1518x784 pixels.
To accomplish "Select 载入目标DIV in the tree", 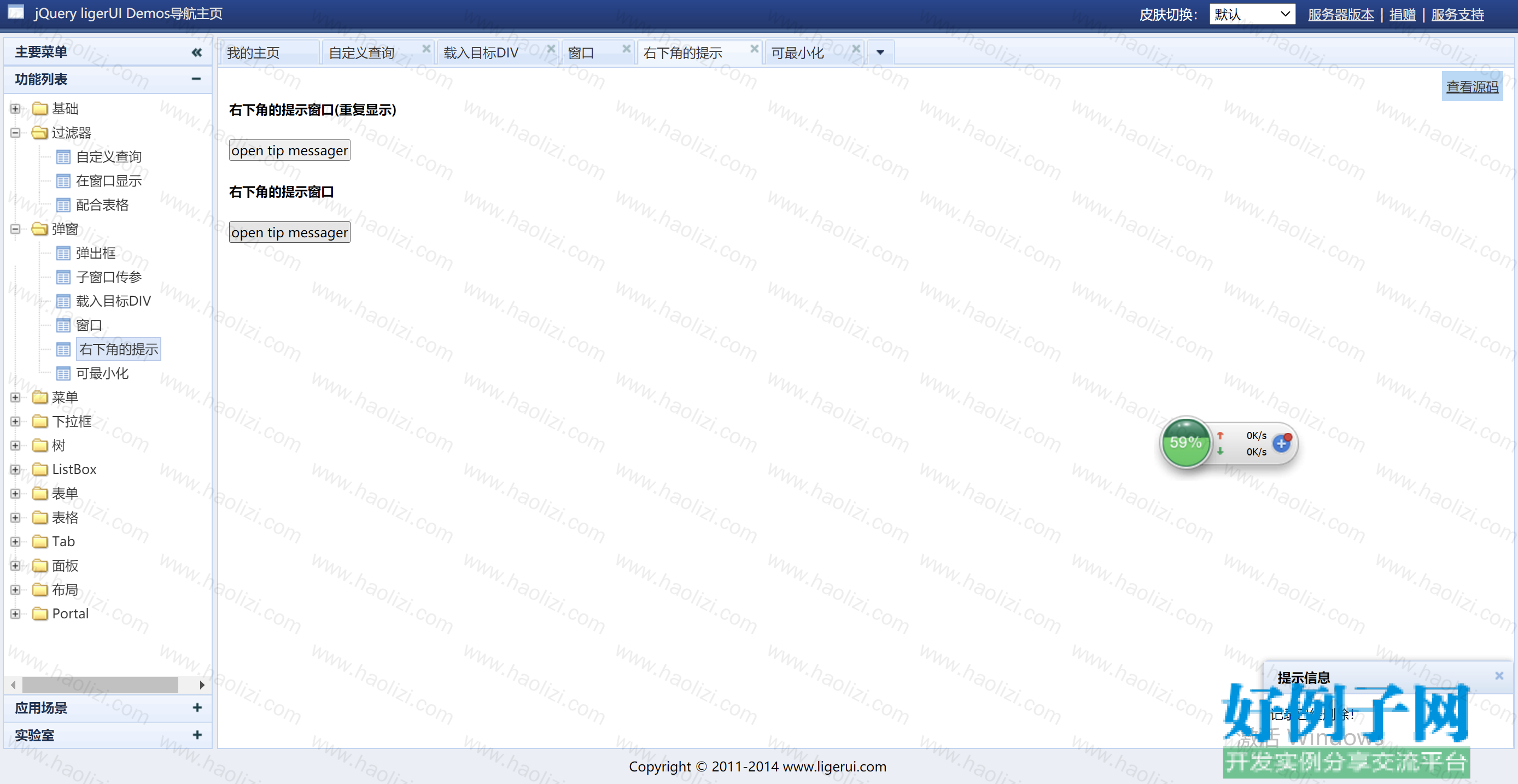I will point(113,301).
